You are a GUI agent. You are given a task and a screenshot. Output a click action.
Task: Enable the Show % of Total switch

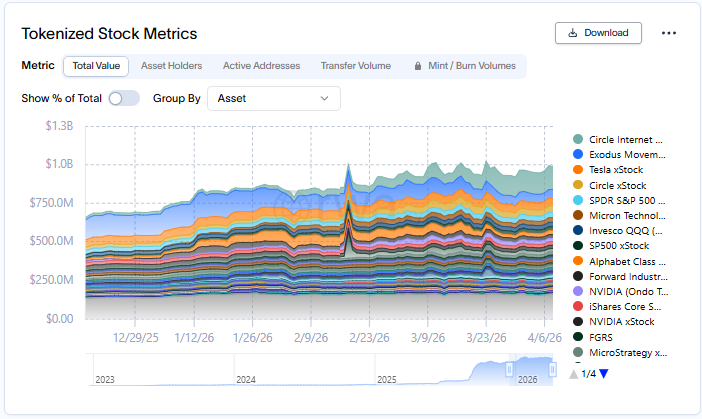coord(123,98)
